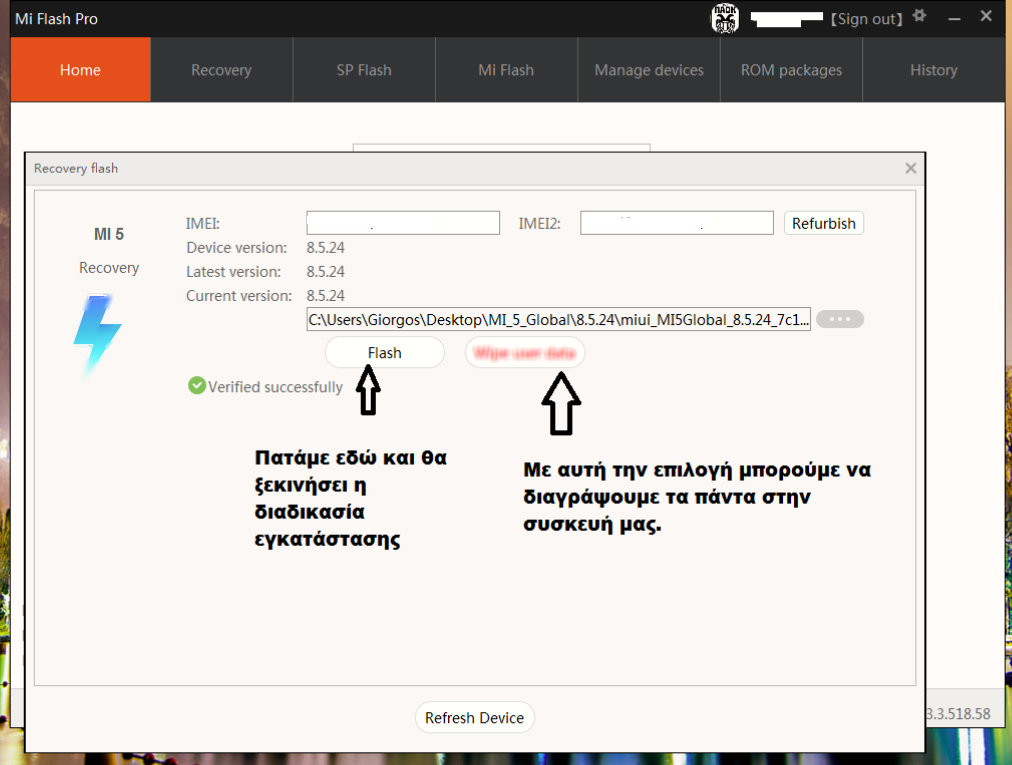1012x765 pixels.
Task: Switch to the Recovery tab
Action: click(221, 70)
